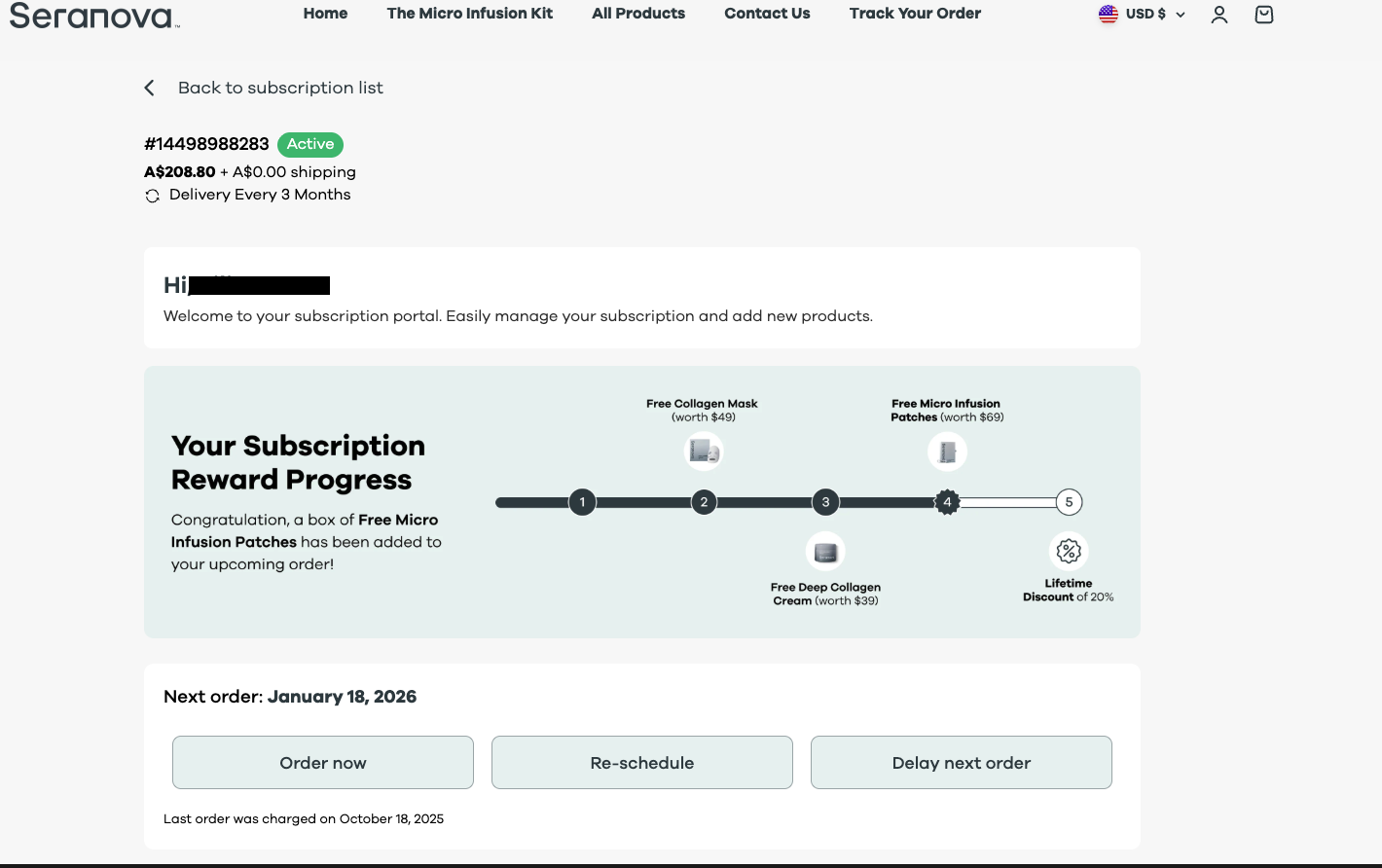Viewport: 1382px width, 868px height.
Task: Click the Deep Collagen Cream reward icon
Action: point(825,552)
